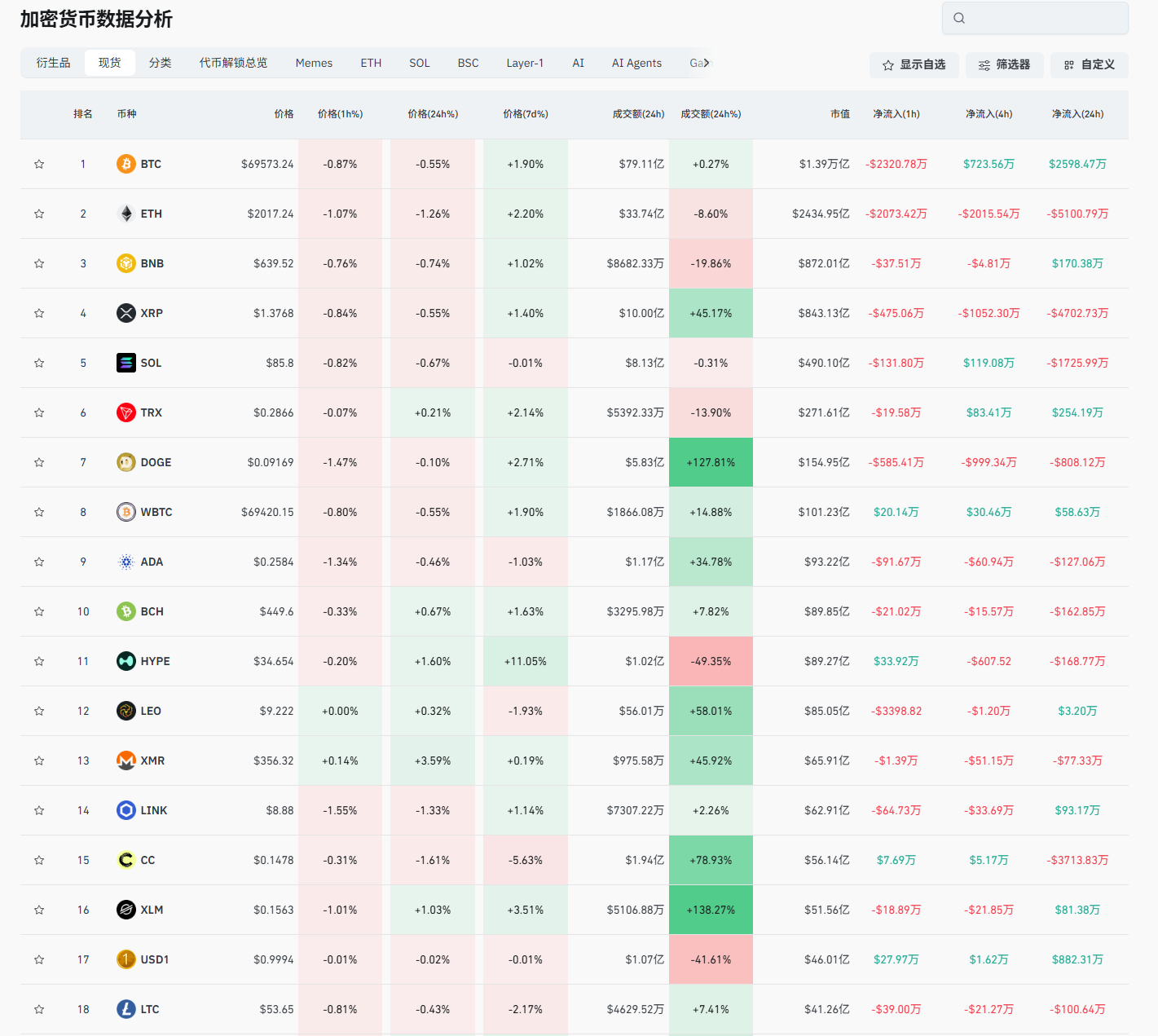1158x1036 pixels.
Task: Click the XMR coin icon
Action: 125,760
